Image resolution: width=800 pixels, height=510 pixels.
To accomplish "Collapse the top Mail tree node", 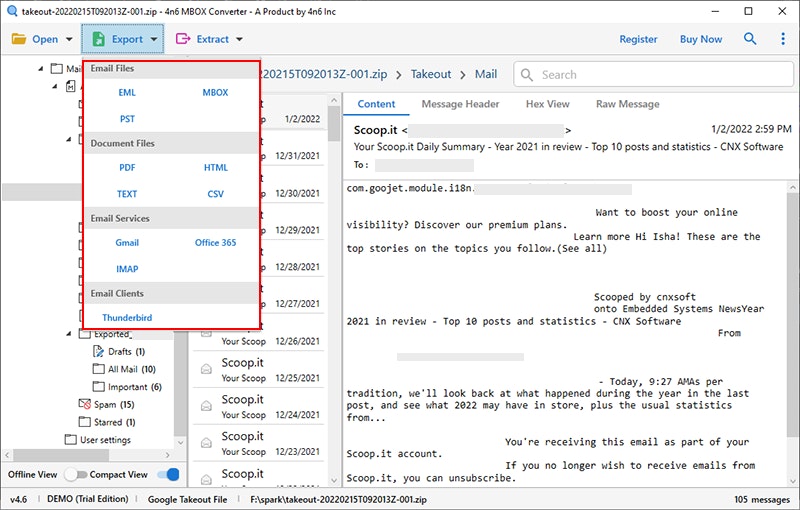I will 41,68.
